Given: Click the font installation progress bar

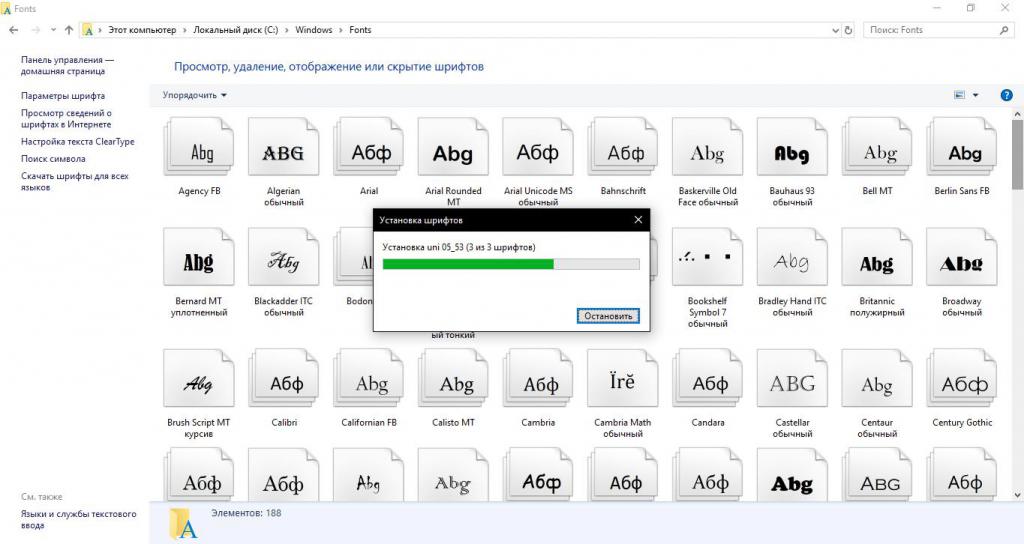Looking at the screenshot, I should 511,264.
